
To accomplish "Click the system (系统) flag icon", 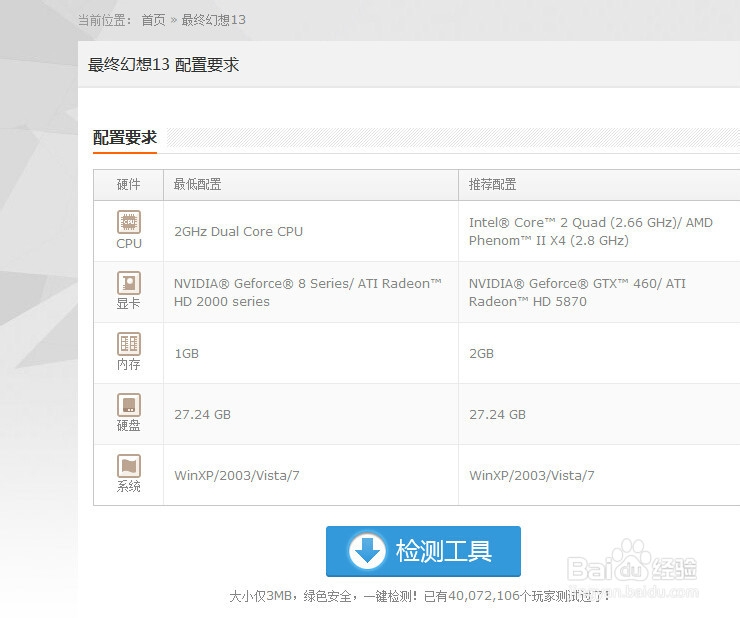I will point(129,466).
